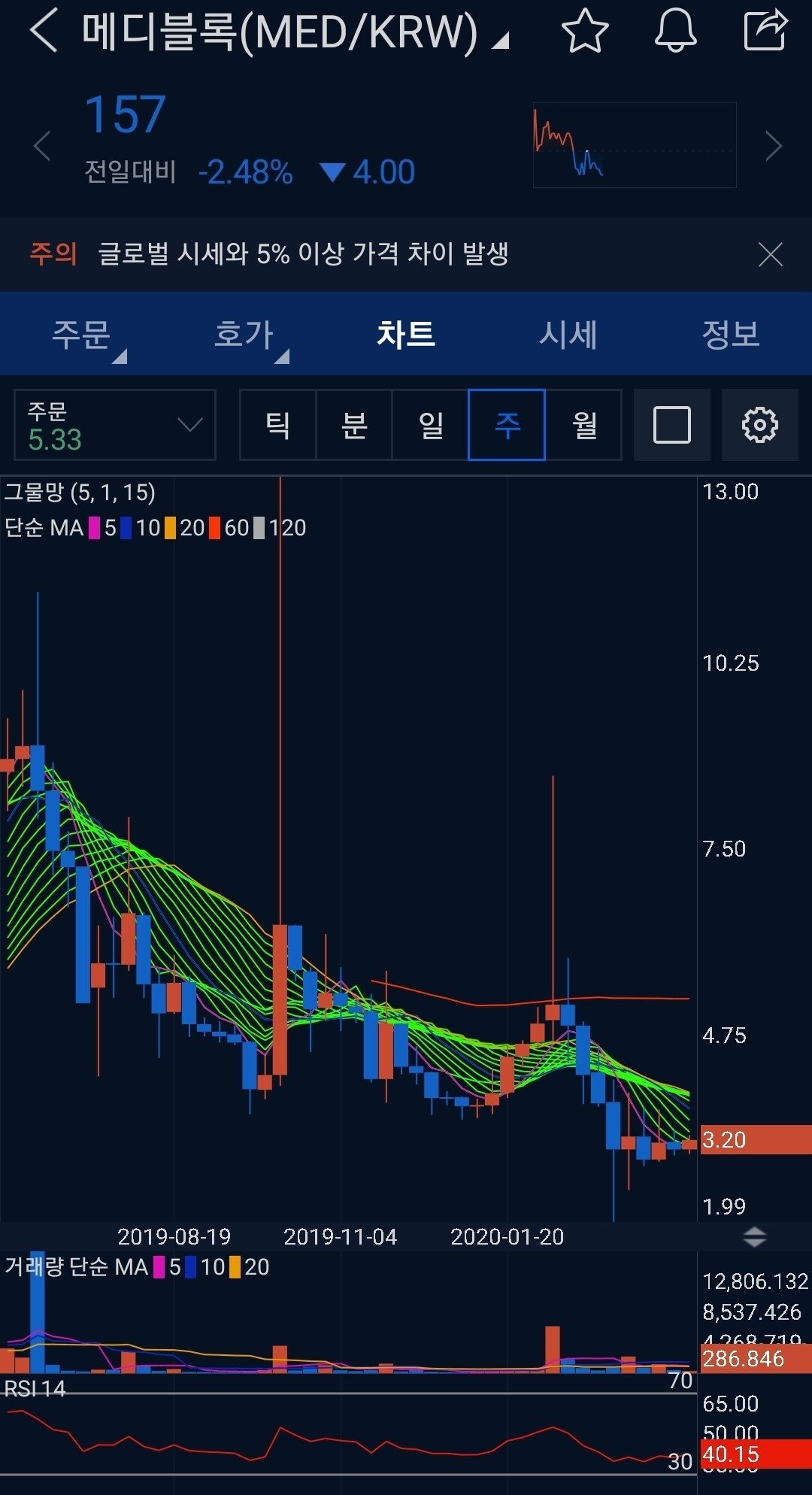Switch chart interval to 일 daily
812x1495 pixels.
pos(430,425)
